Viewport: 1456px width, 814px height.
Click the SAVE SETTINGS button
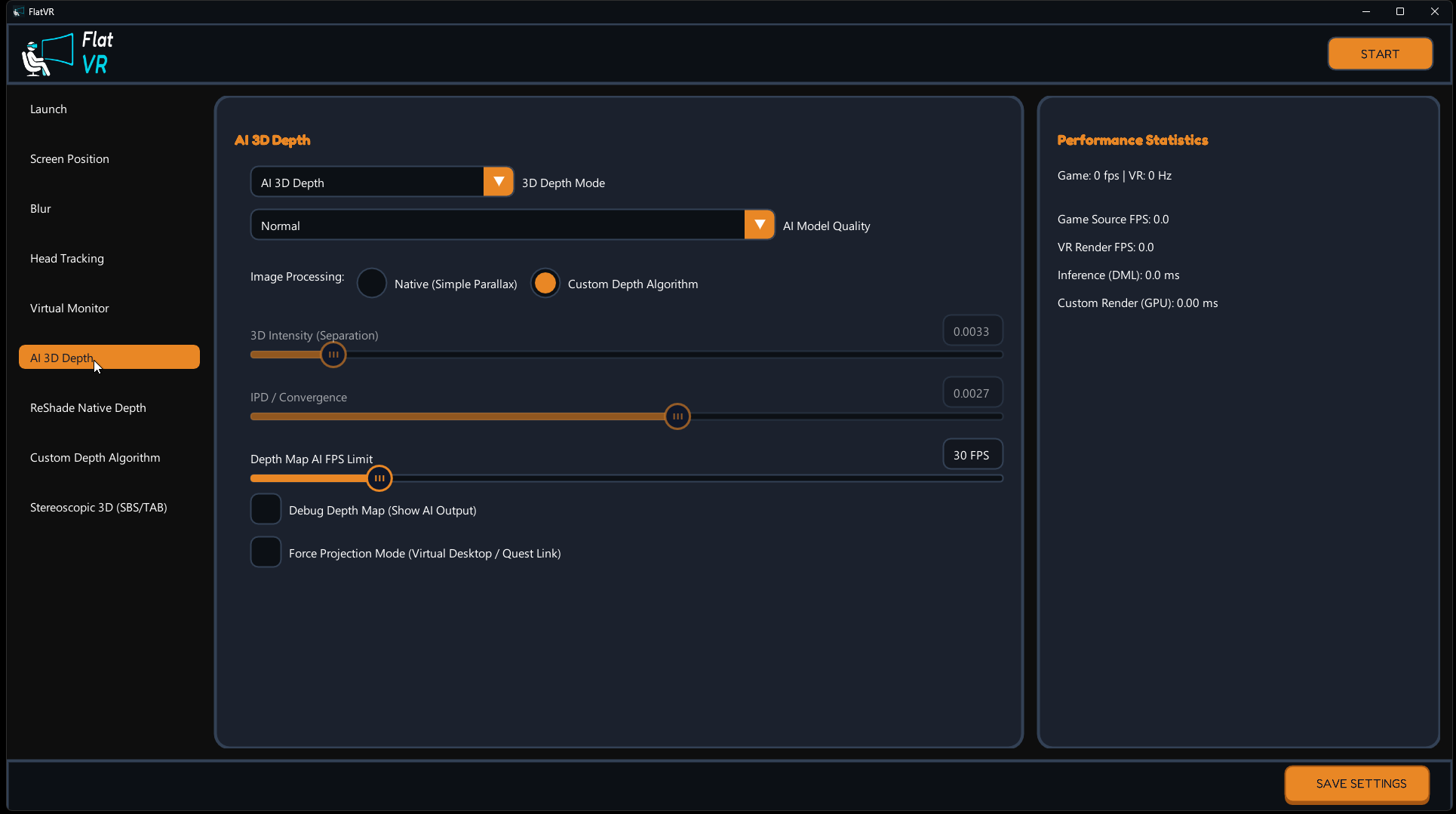(1358, 784)
